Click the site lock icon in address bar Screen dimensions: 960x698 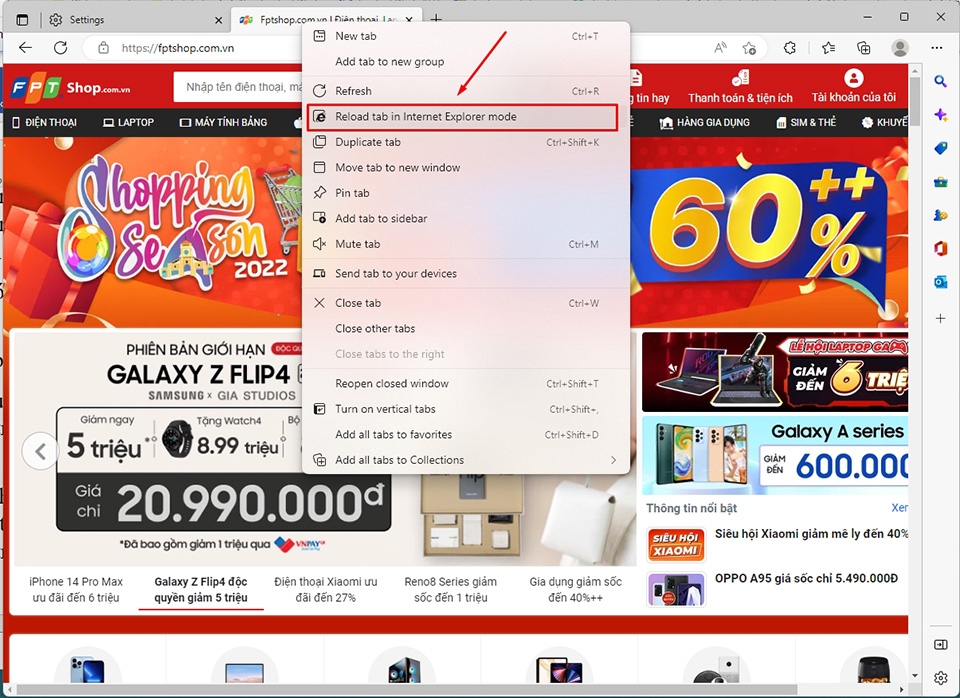[x=103, y=48]
